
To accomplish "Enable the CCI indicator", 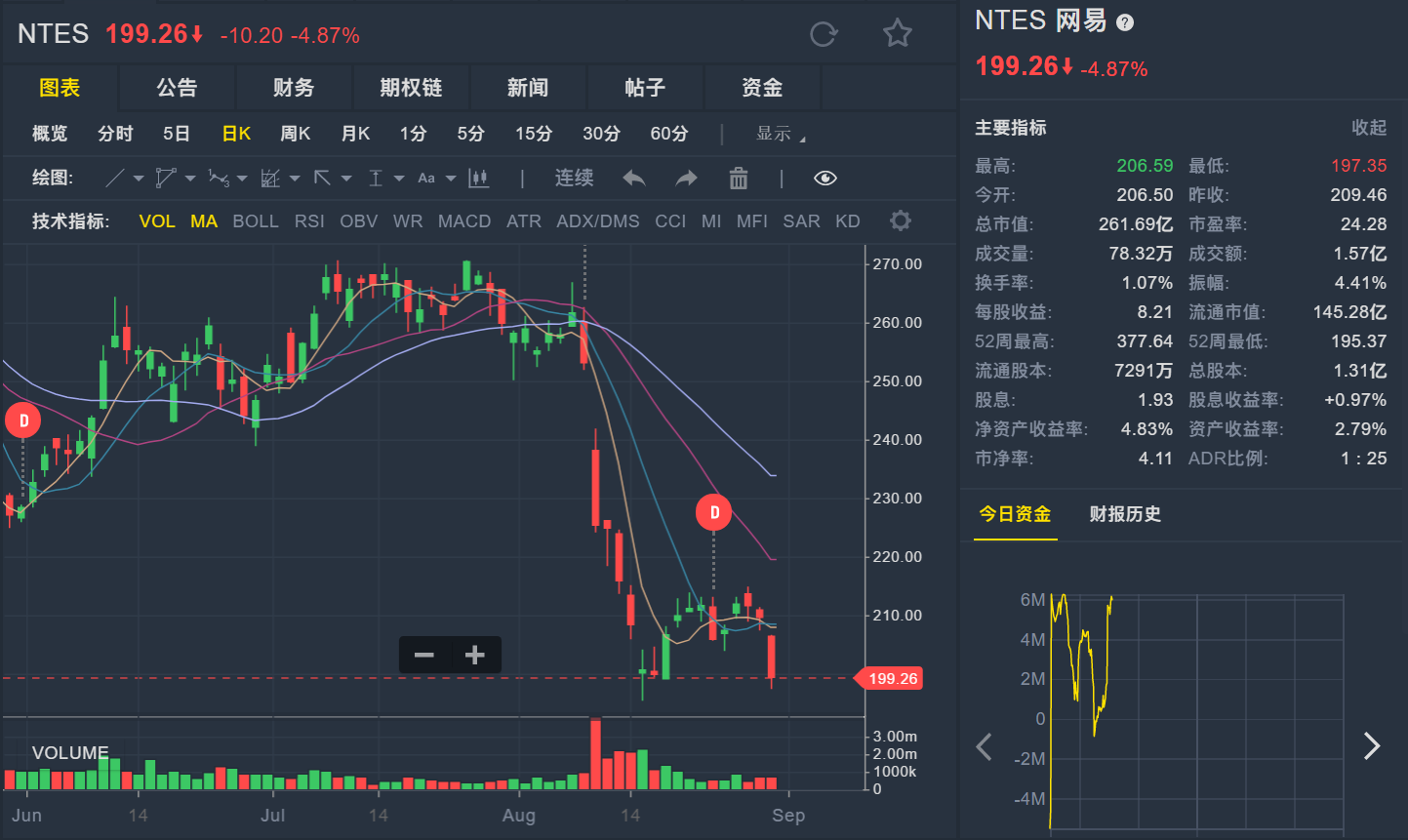I will click(x=670, y=221).
